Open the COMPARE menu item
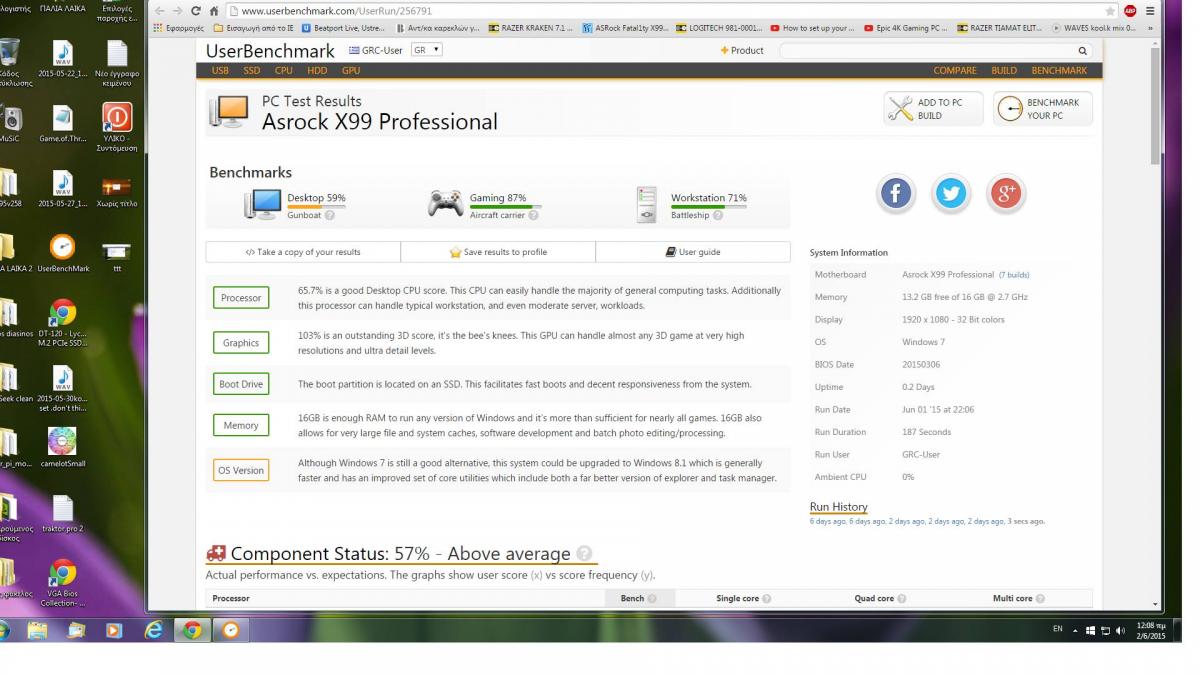The width and height of the screenshot is (1200, 675). coord(955,71)
